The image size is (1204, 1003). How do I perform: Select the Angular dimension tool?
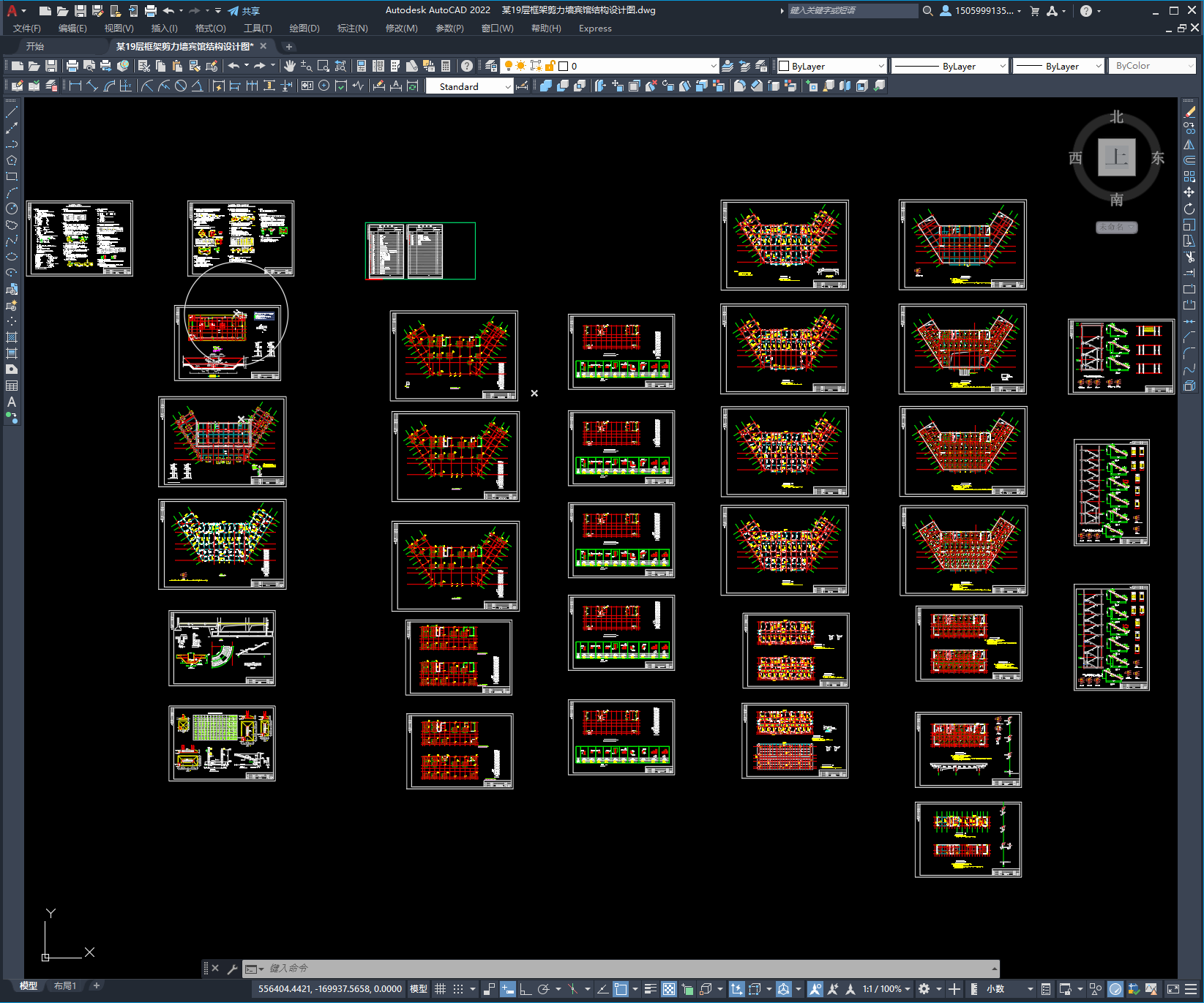(x=198, y=86)
